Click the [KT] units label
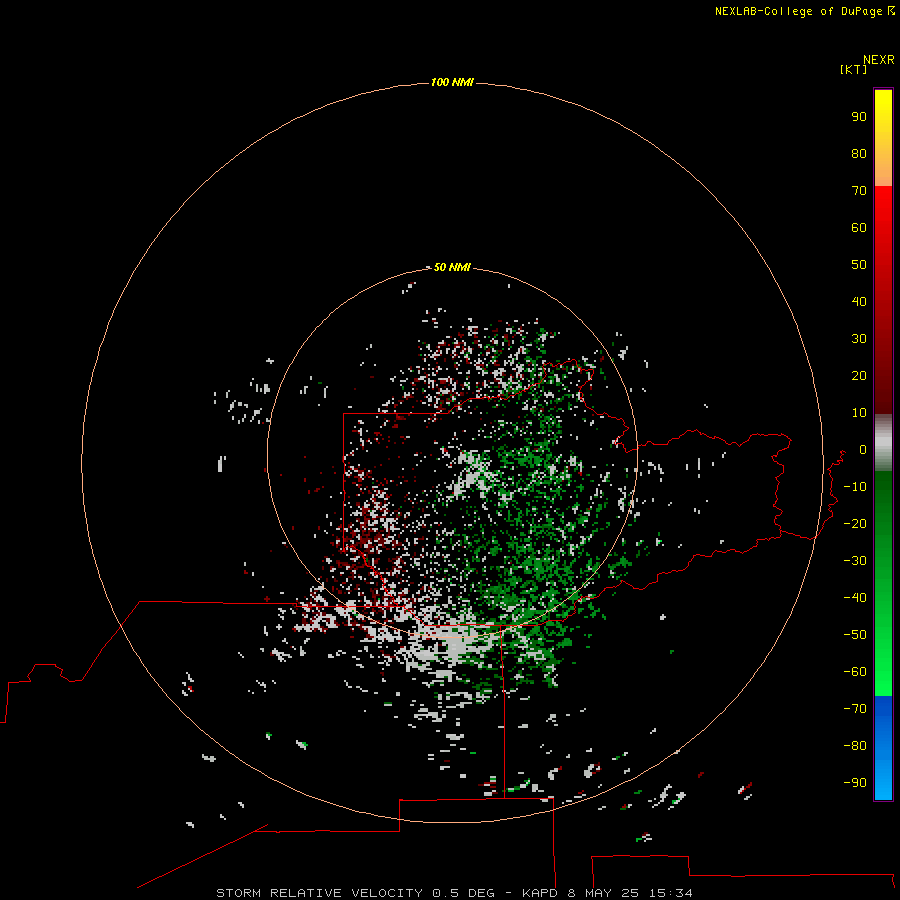Image resolution: width=900 pixels, height=900 pixels. pyautogui.click(x=854, y=69)
